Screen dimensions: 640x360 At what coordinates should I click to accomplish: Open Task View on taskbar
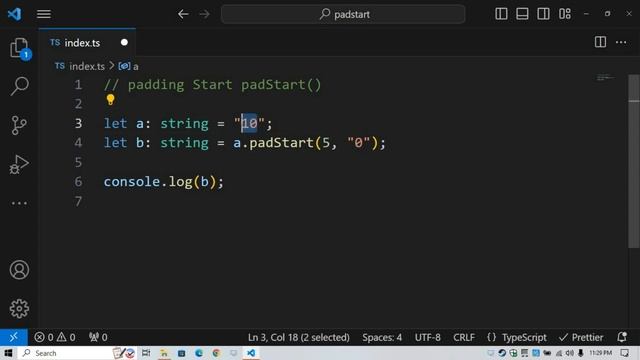click(146, 353)
